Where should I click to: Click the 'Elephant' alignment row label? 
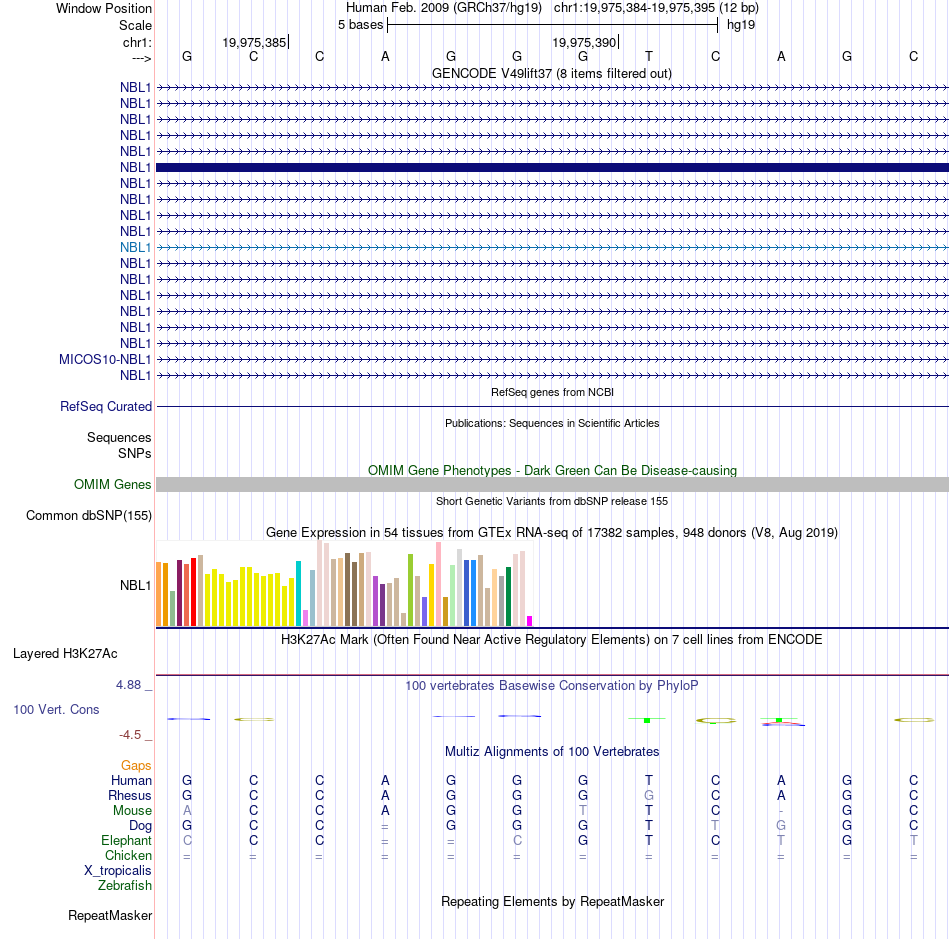126,840
